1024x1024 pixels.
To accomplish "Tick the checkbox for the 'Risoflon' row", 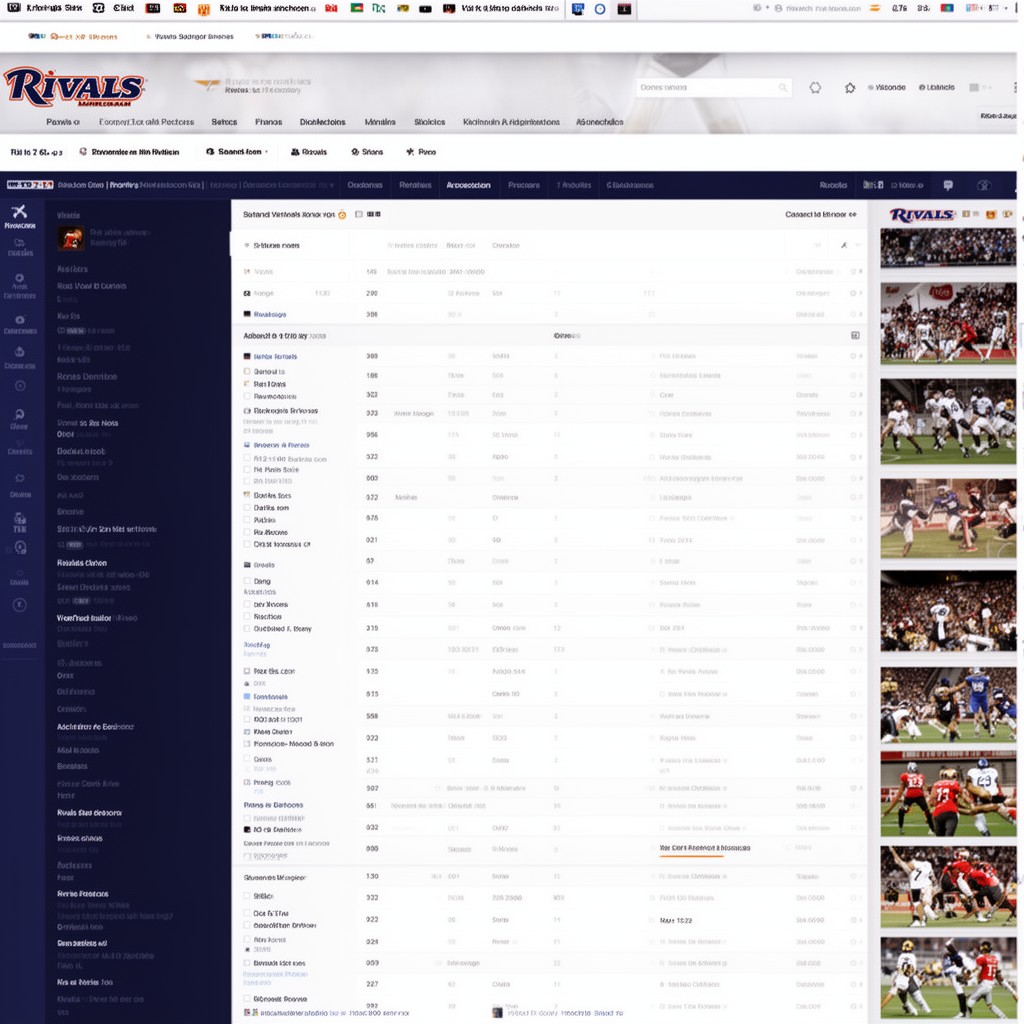I will coord(247,616).
